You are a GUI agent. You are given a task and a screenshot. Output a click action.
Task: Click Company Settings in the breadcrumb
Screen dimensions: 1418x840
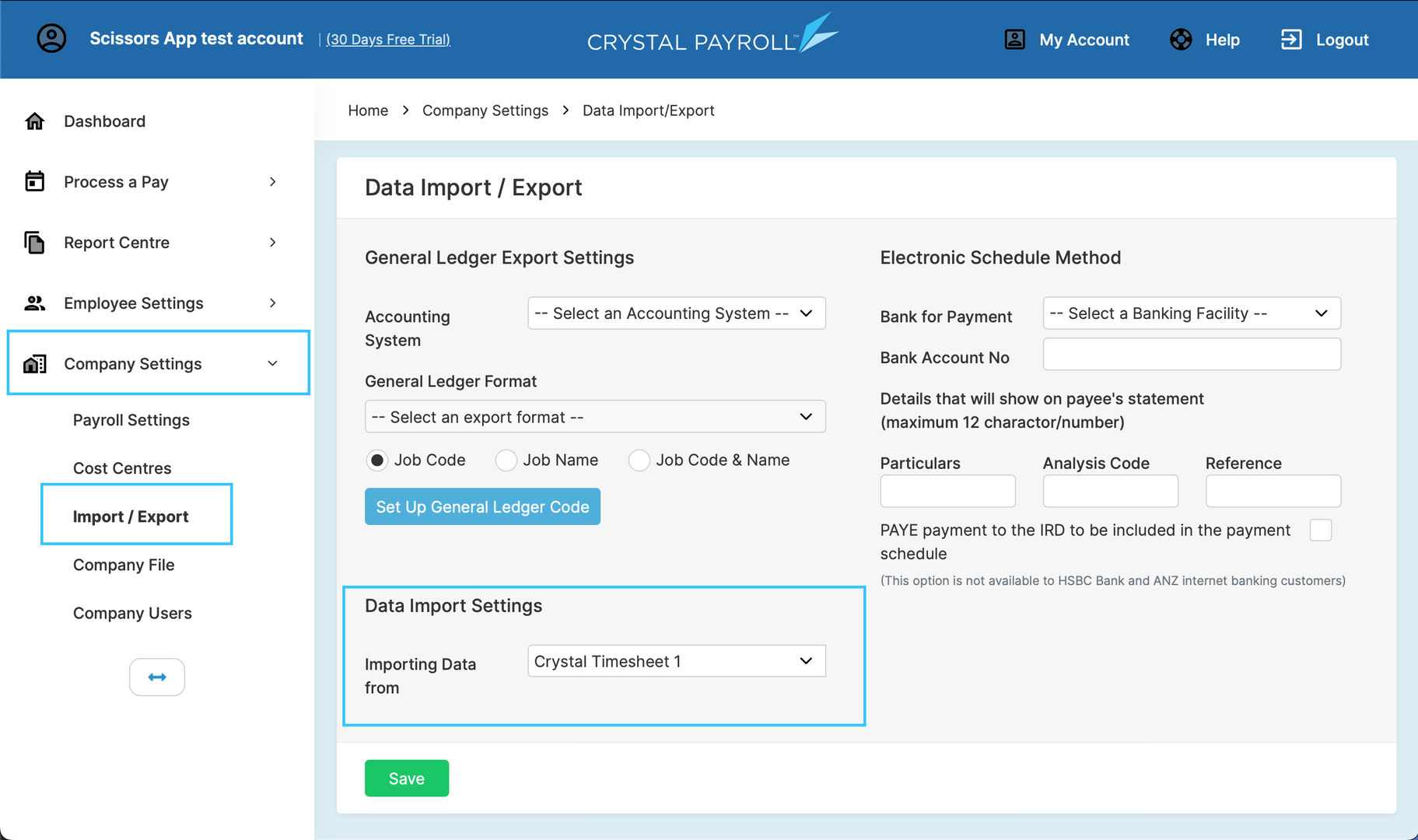[x=485, y=110]
